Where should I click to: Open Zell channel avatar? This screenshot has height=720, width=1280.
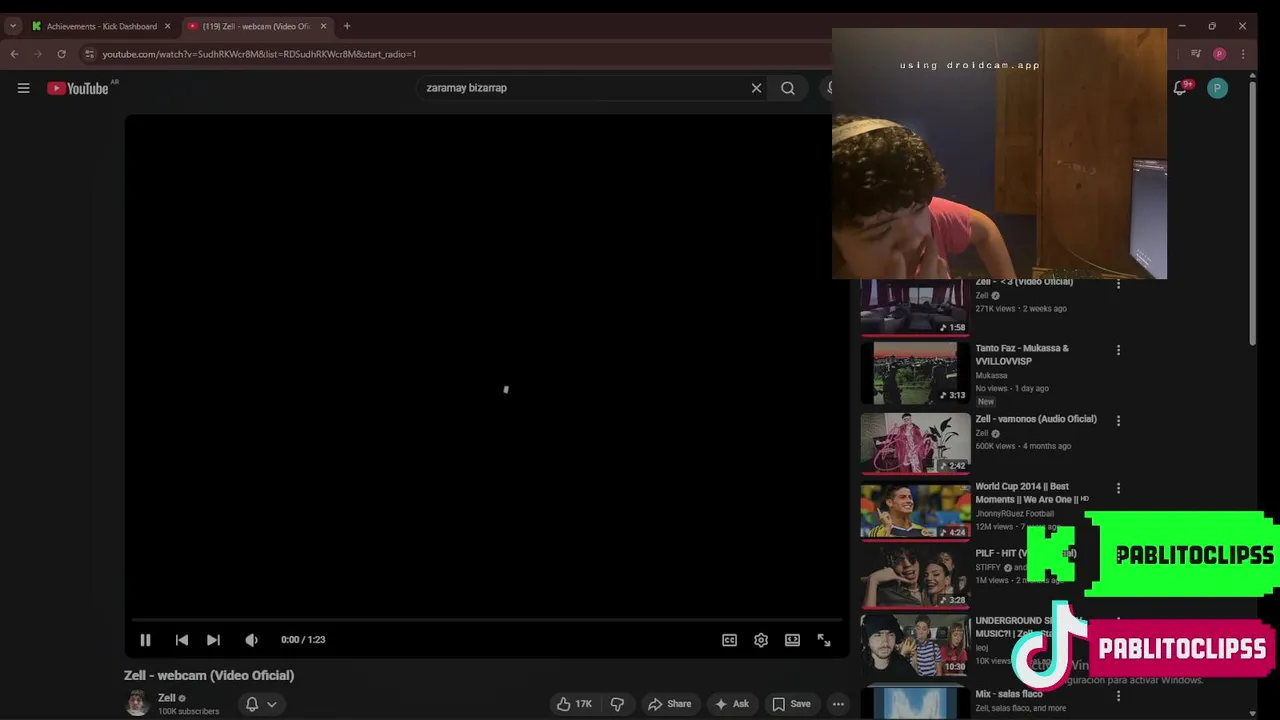[x=137, y=704]
